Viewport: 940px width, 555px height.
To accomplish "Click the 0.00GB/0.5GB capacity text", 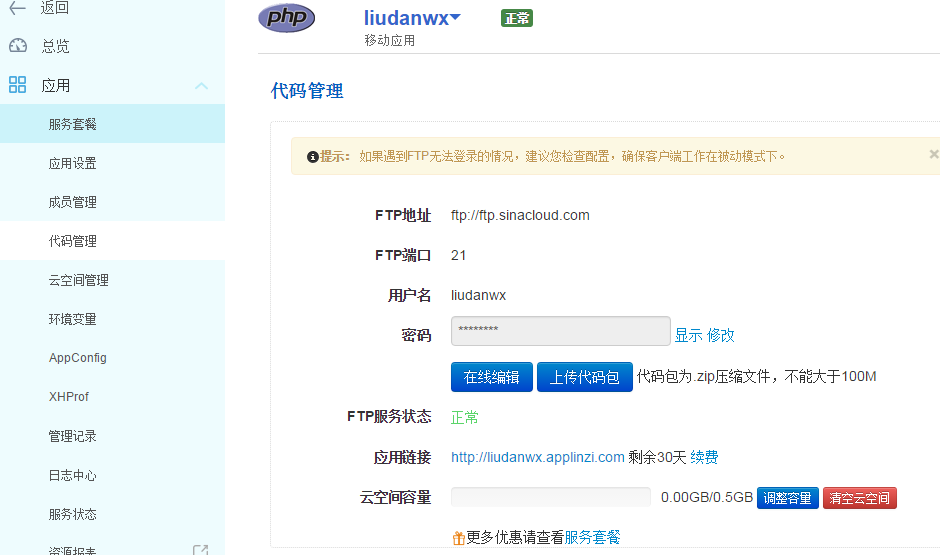I will (x=707, y=497).
